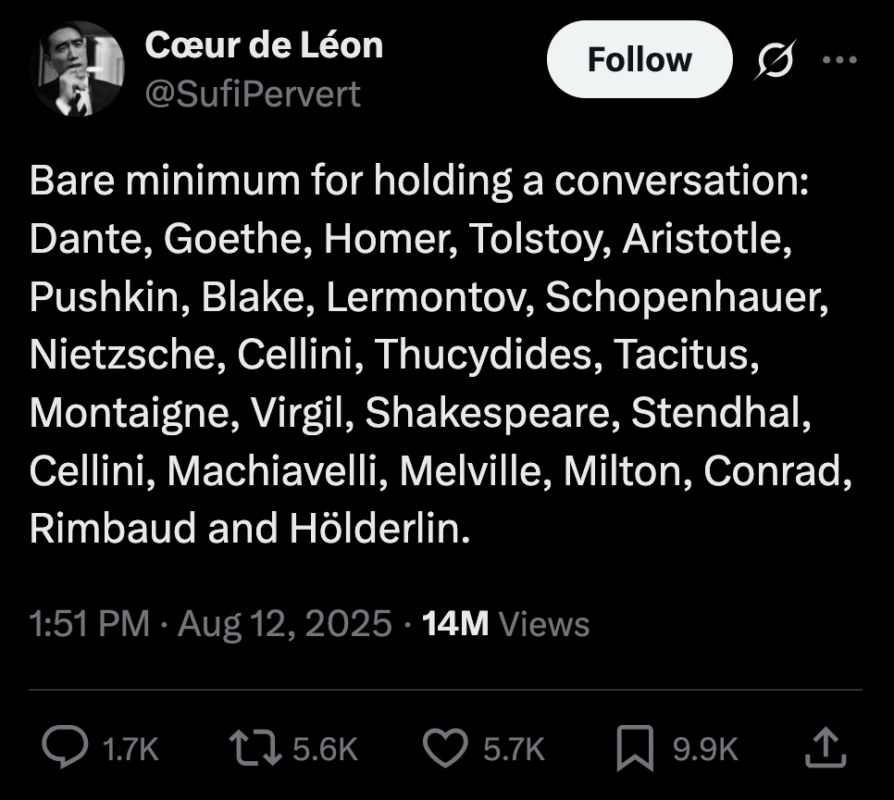Click the reply speech bubble icon

click(64, 748)
